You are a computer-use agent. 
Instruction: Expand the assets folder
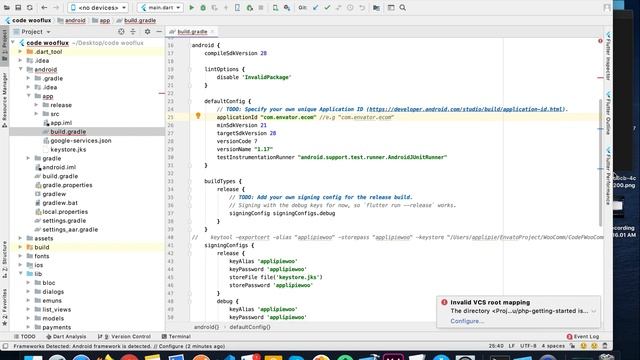click(20, 238)
